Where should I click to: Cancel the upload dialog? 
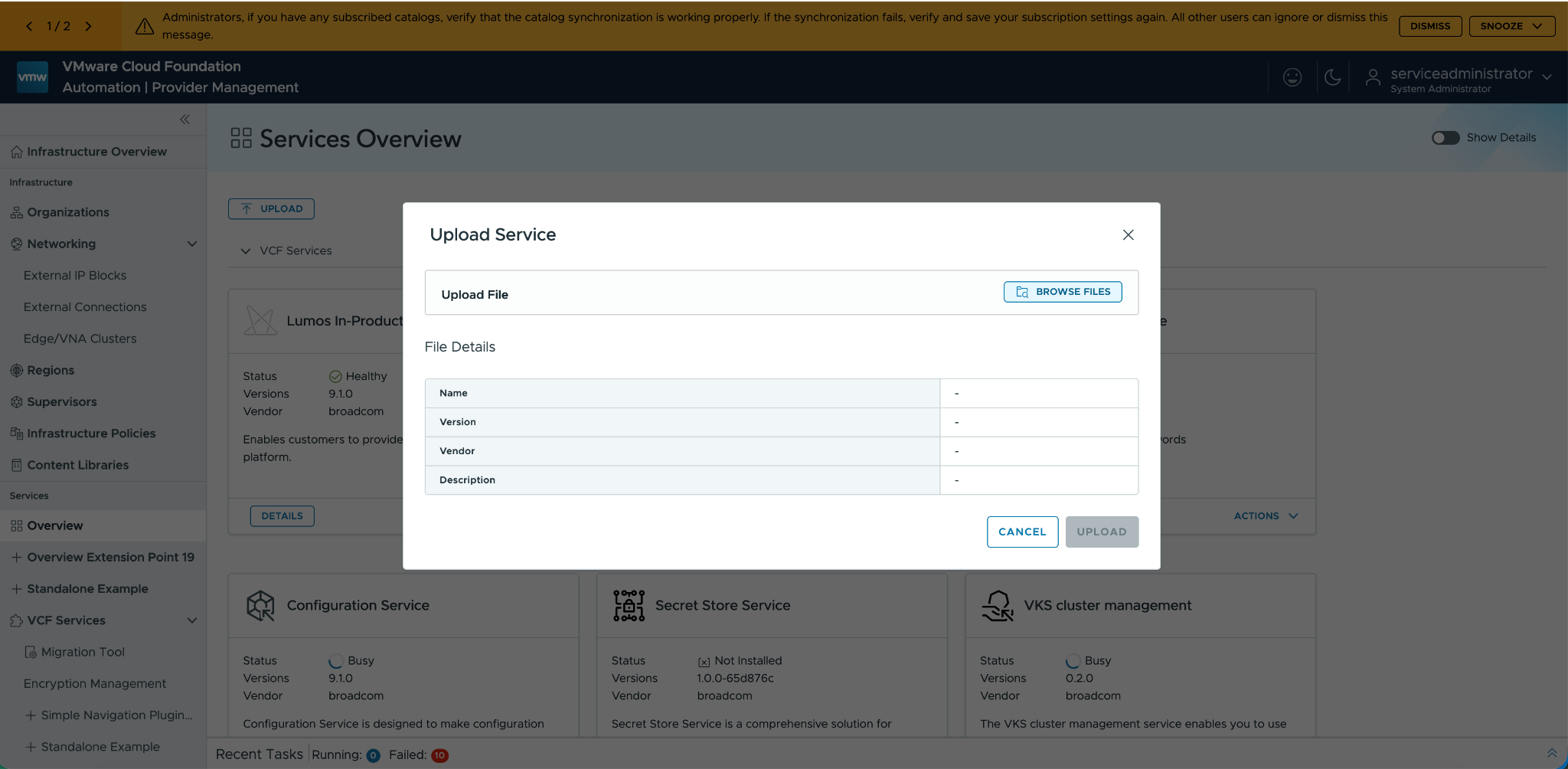click(1022, 532)
